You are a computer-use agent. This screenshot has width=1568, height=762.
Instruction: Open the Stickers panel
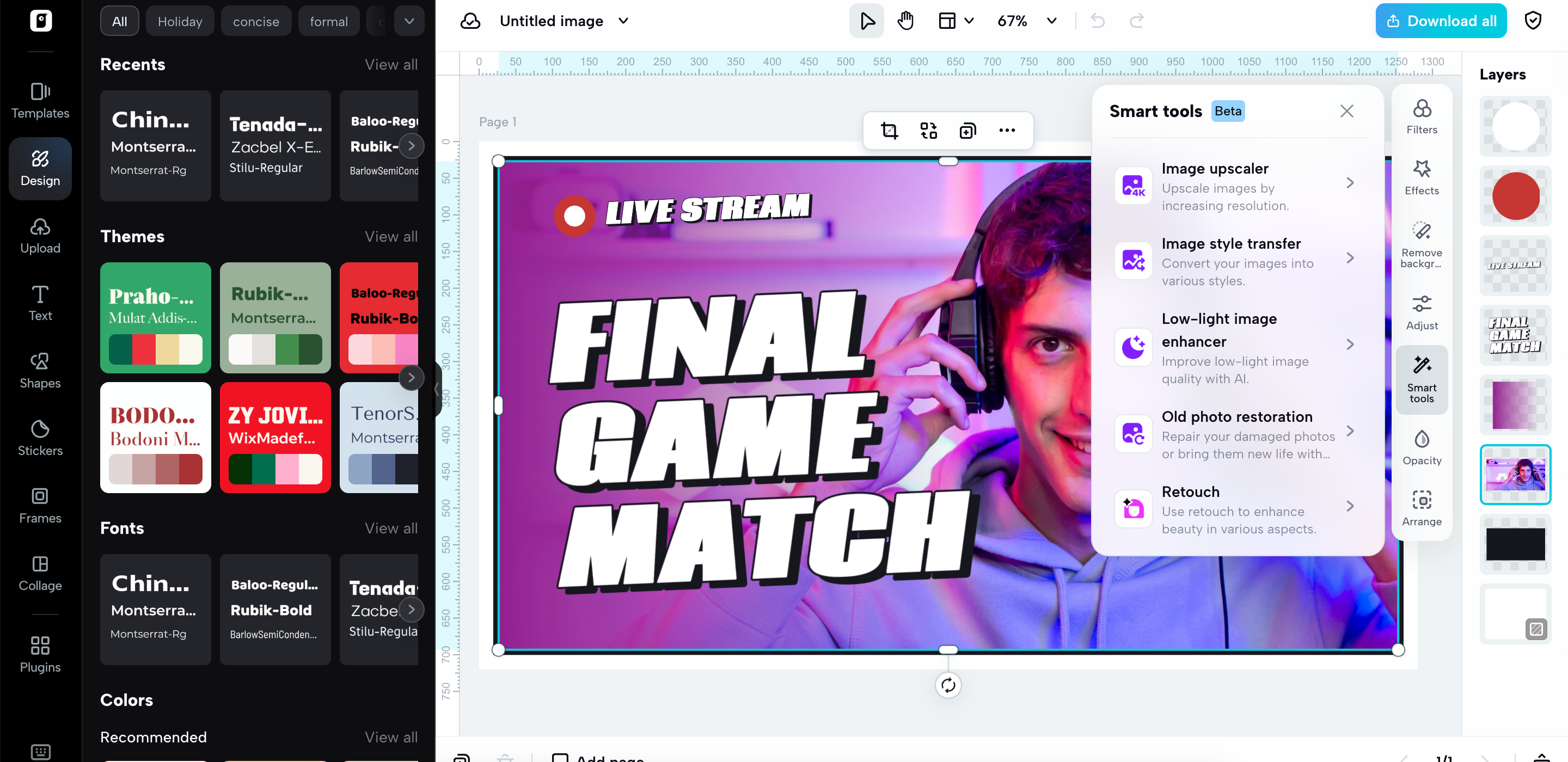(x=40, y=437)
